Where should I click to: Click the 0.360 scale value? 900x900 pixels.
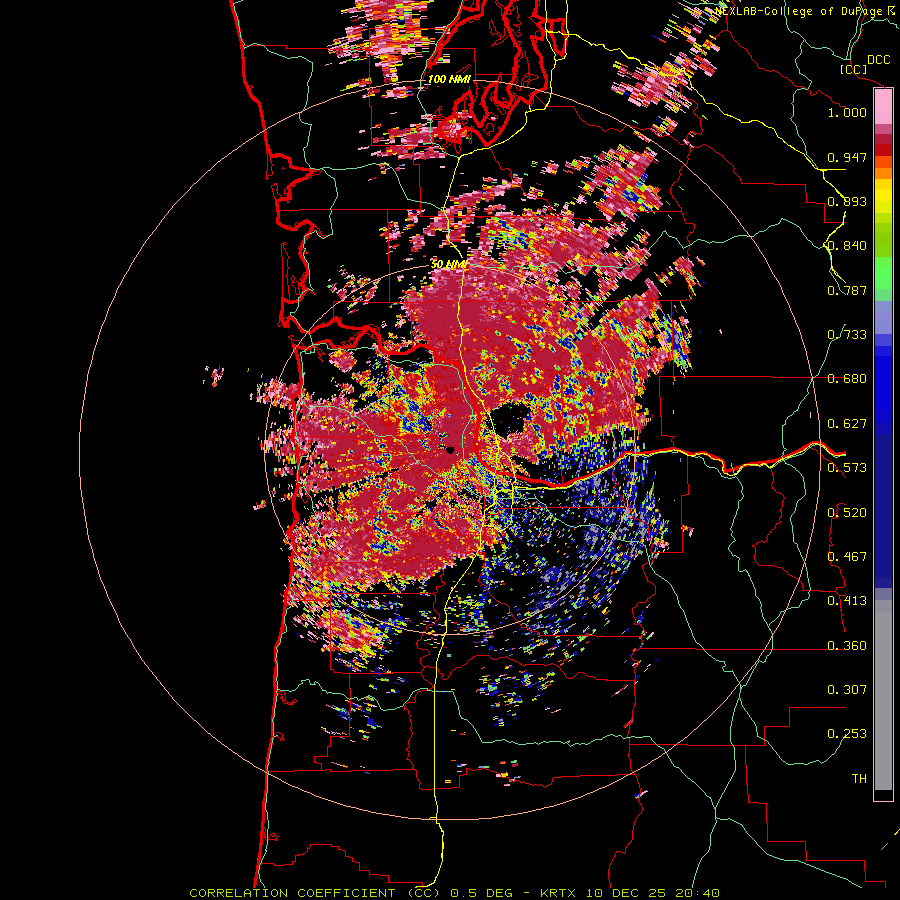point(847,646)
